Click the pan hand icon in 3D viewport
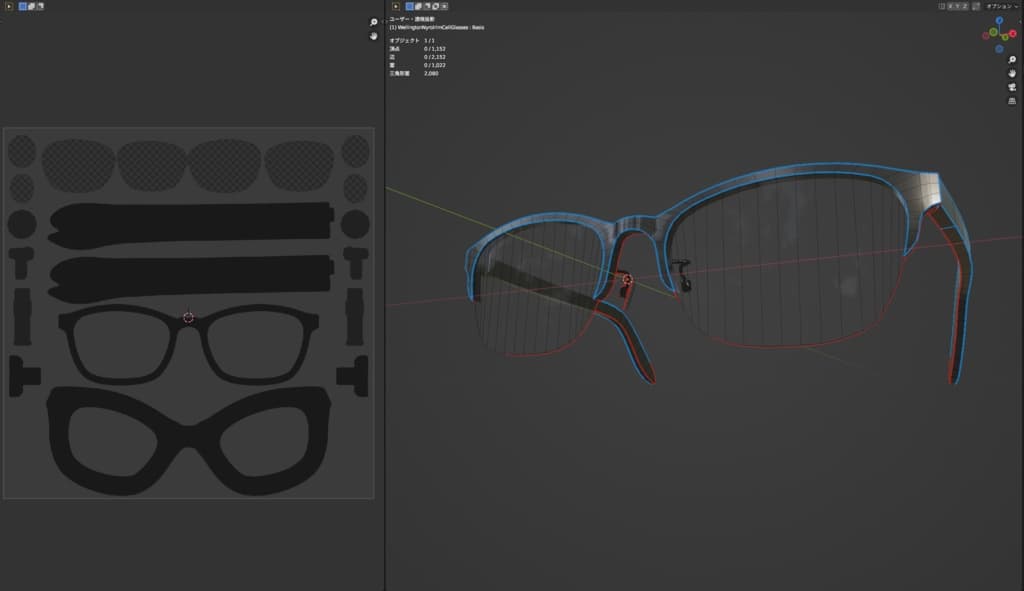The width and height of the screenshot is (1024, 591). pos(1012,73)
